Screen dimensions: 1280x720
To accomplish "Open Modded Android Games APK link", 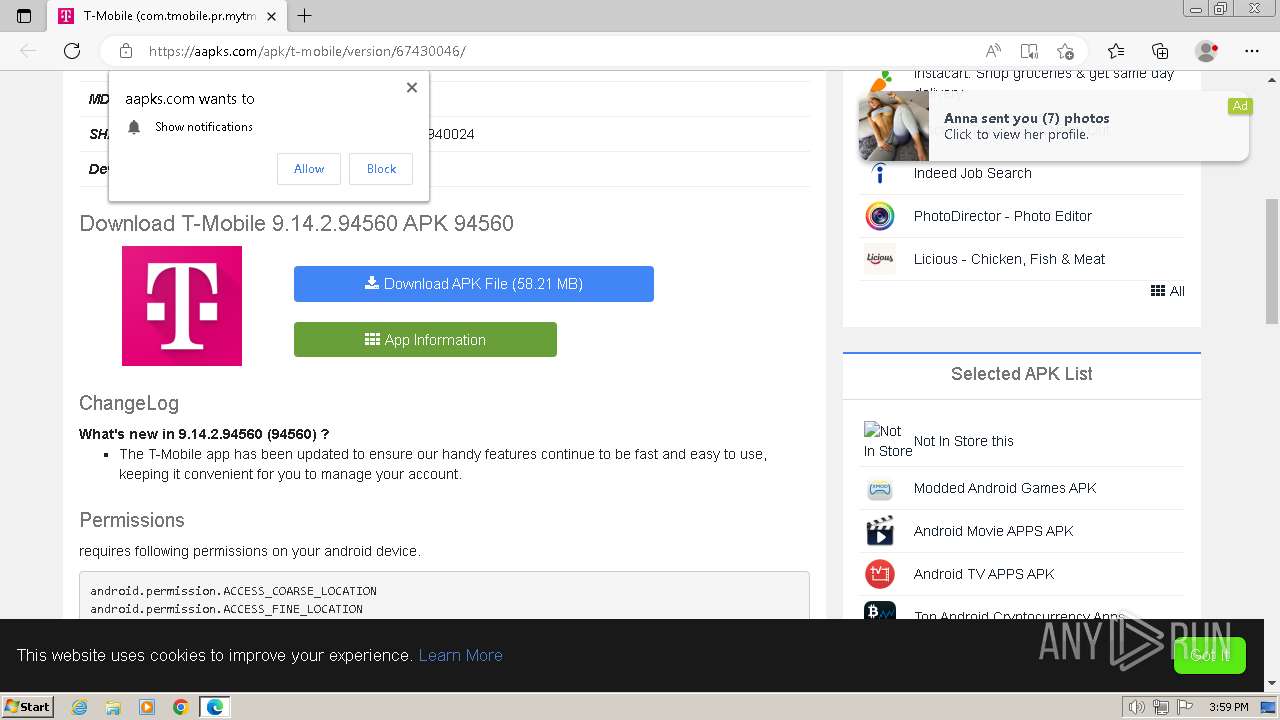I will [x=1005, y=488].
